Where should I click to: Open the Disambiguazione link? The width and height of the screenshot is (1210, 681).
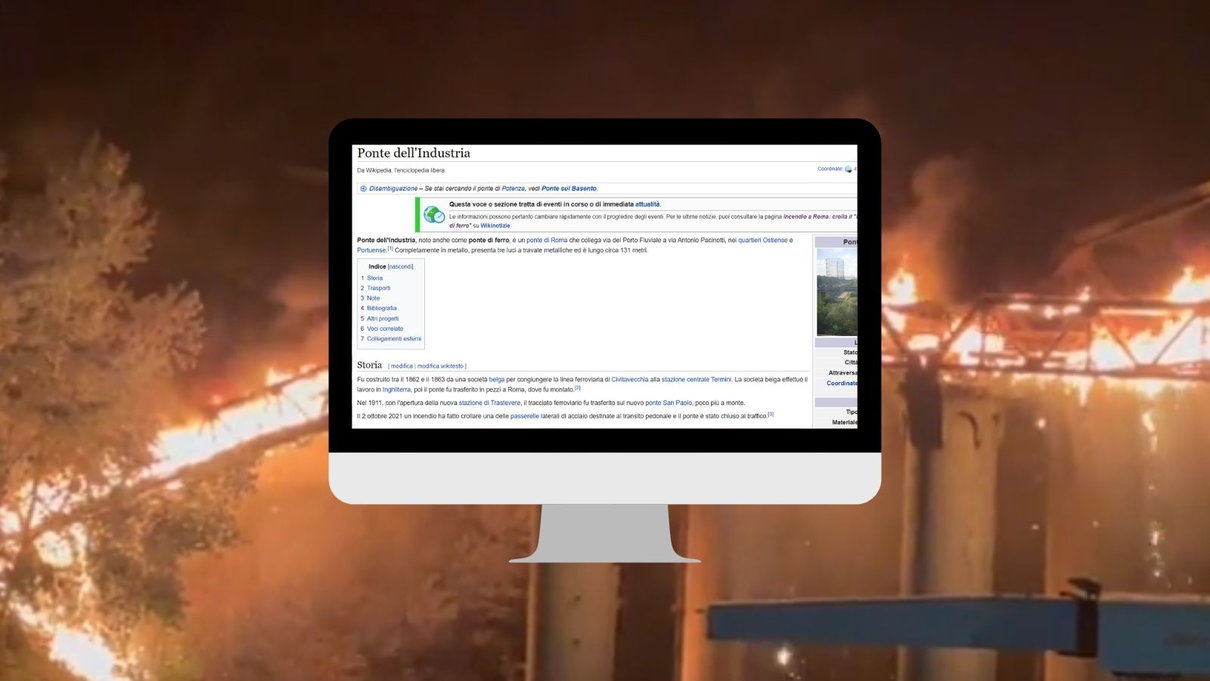[x=393, y=188]
